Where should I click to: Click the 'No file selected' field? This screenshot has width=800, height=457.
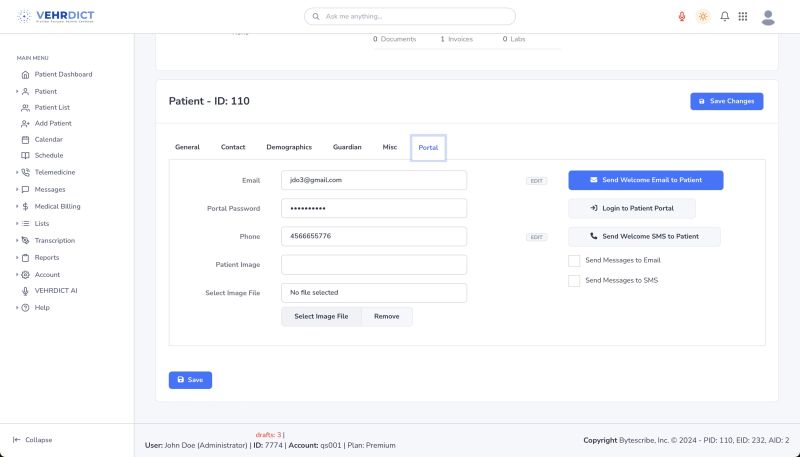point(373,293)
